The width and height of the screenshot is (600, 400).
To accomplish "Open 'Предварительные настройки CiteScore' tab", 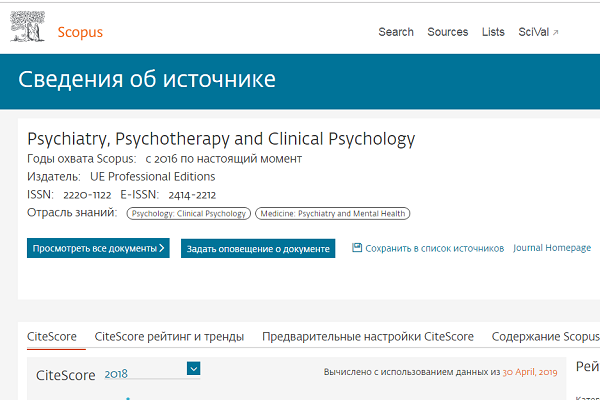I will pyautogui.click(x=368, y=336).
